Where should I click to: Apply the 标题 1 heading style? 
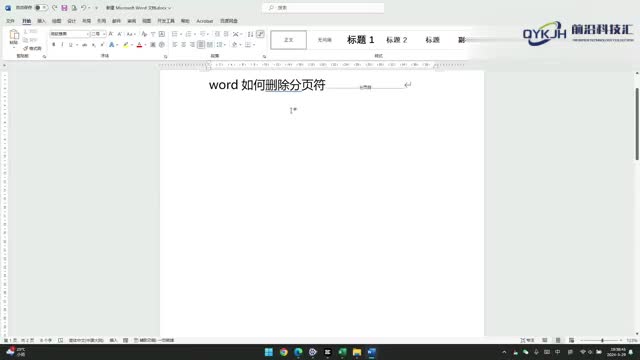click(x=360, y=40)
